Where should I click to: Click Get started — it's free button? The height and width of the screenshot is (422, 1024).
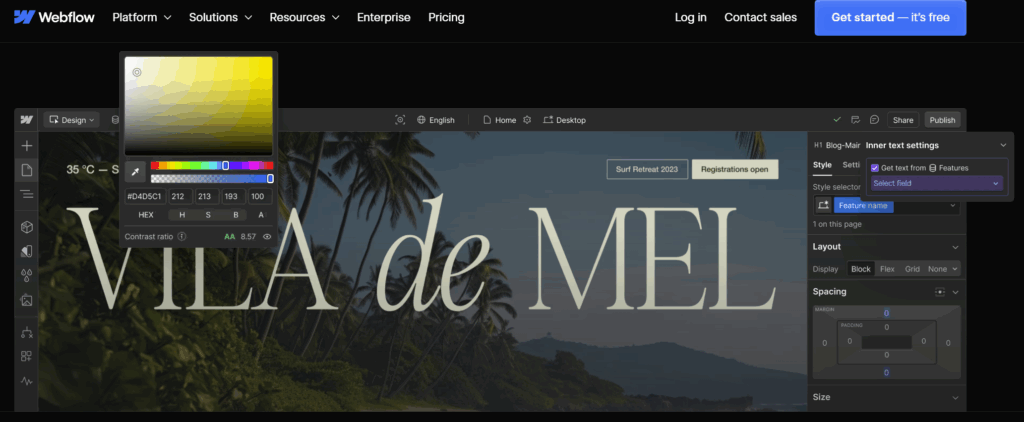(x=890, y=18)
